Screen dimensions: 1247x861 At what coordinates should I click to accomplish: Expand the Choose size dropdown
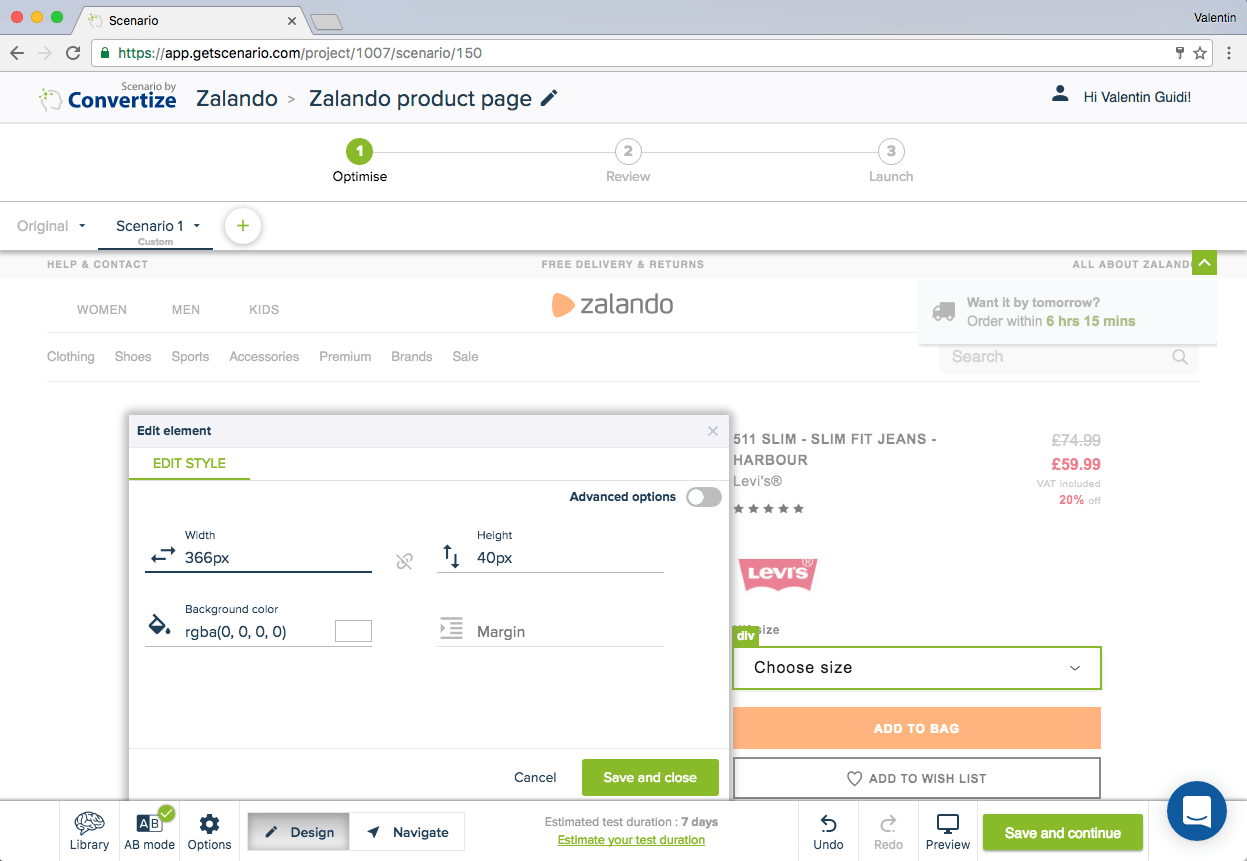click(917, 668)
